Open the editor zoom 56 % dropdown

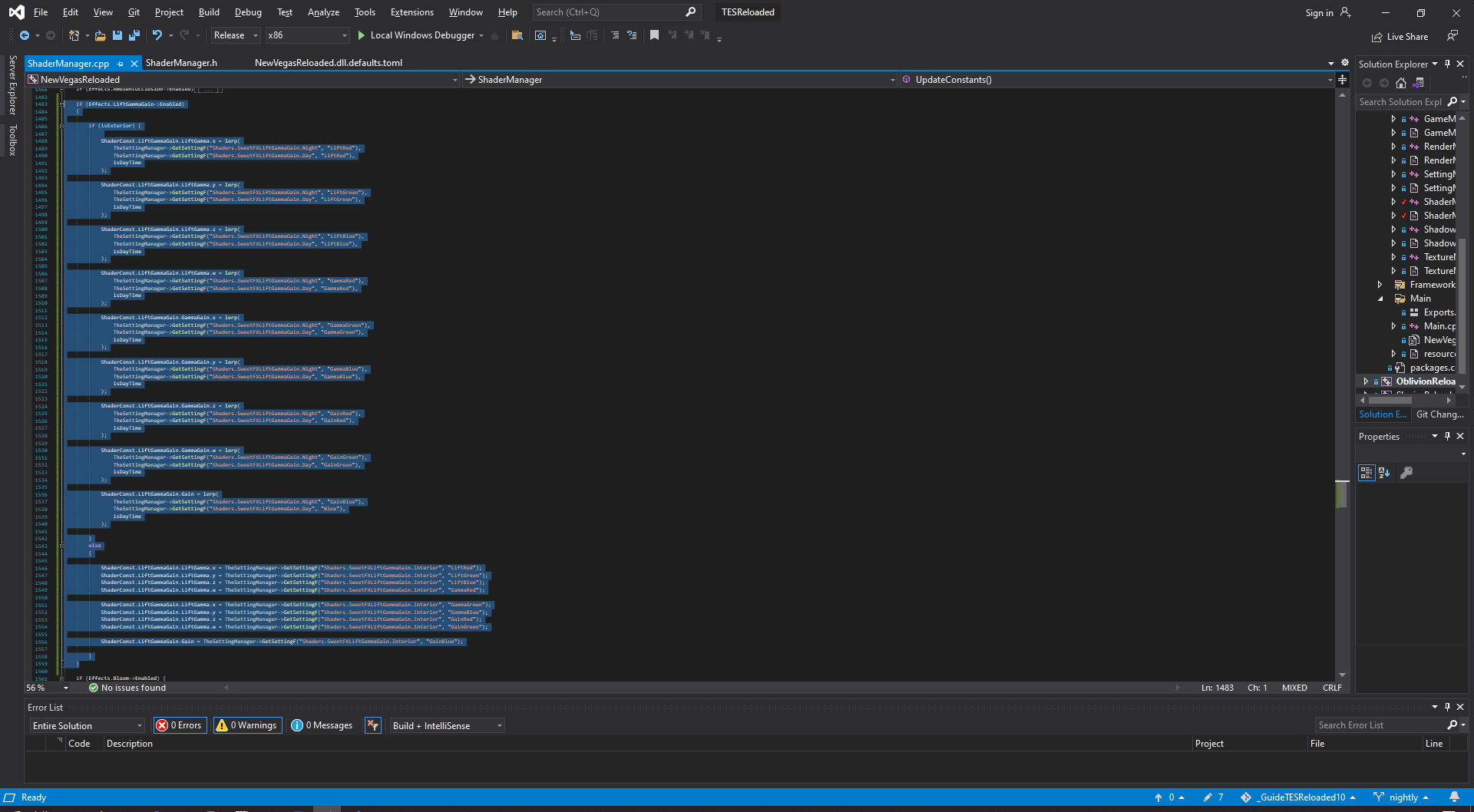(48, 688)
